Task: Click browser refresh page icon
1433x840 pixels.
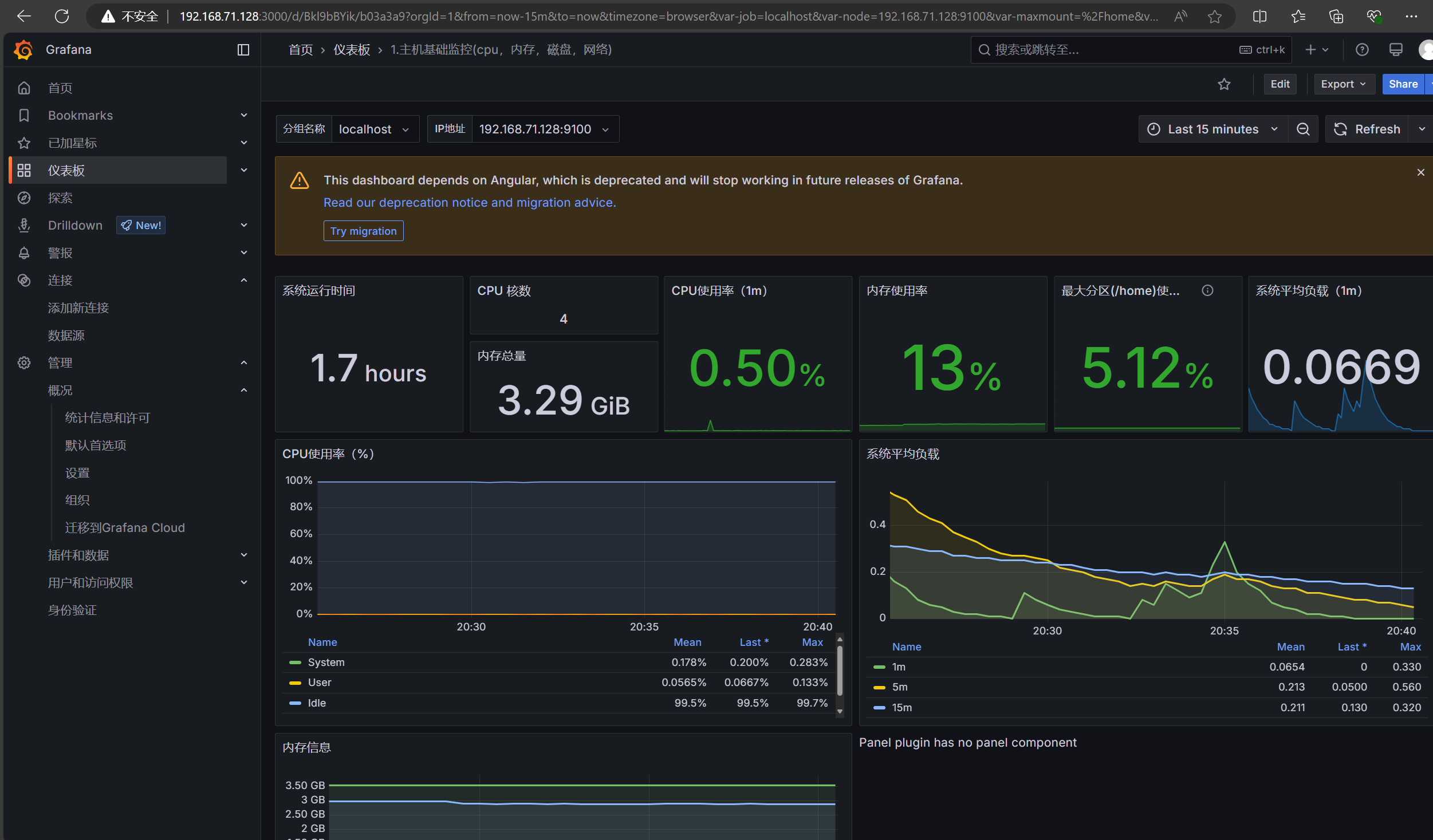Action: click(62, 16)
